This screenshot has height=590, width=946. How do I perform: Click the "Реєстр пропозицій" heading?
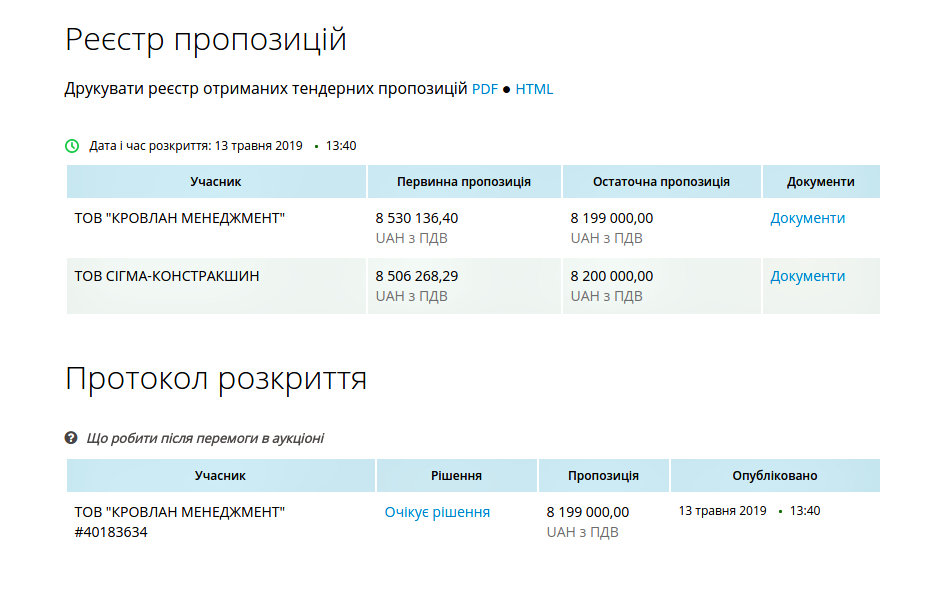point(206,40)
